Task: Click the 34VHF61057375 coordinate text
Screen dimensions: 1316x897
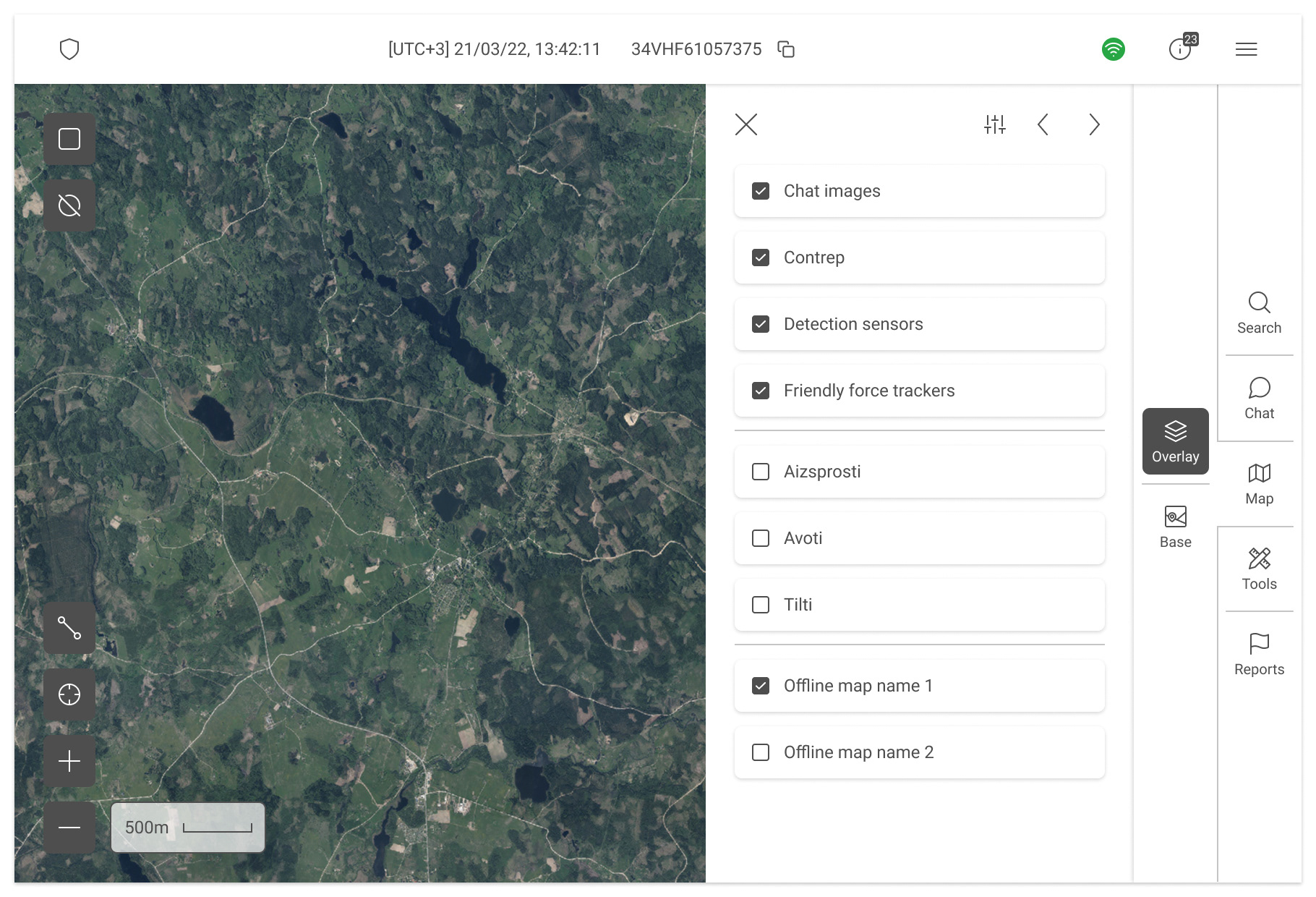Action: [x=696, y=49]
